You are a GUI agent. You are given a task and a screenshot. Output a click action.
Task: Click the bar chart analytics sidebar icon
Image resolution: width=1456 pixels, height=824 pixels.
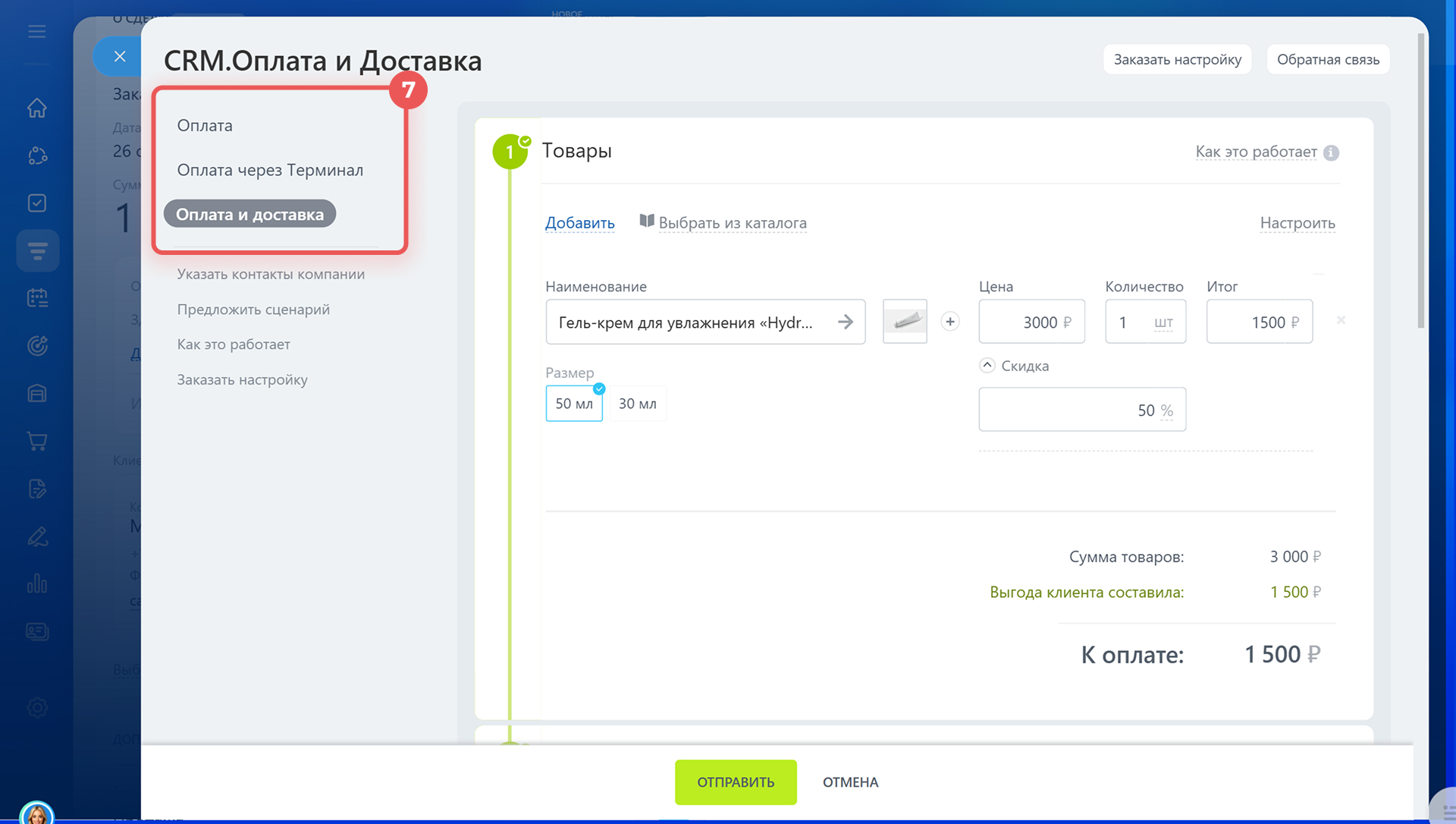coord(36,583)
